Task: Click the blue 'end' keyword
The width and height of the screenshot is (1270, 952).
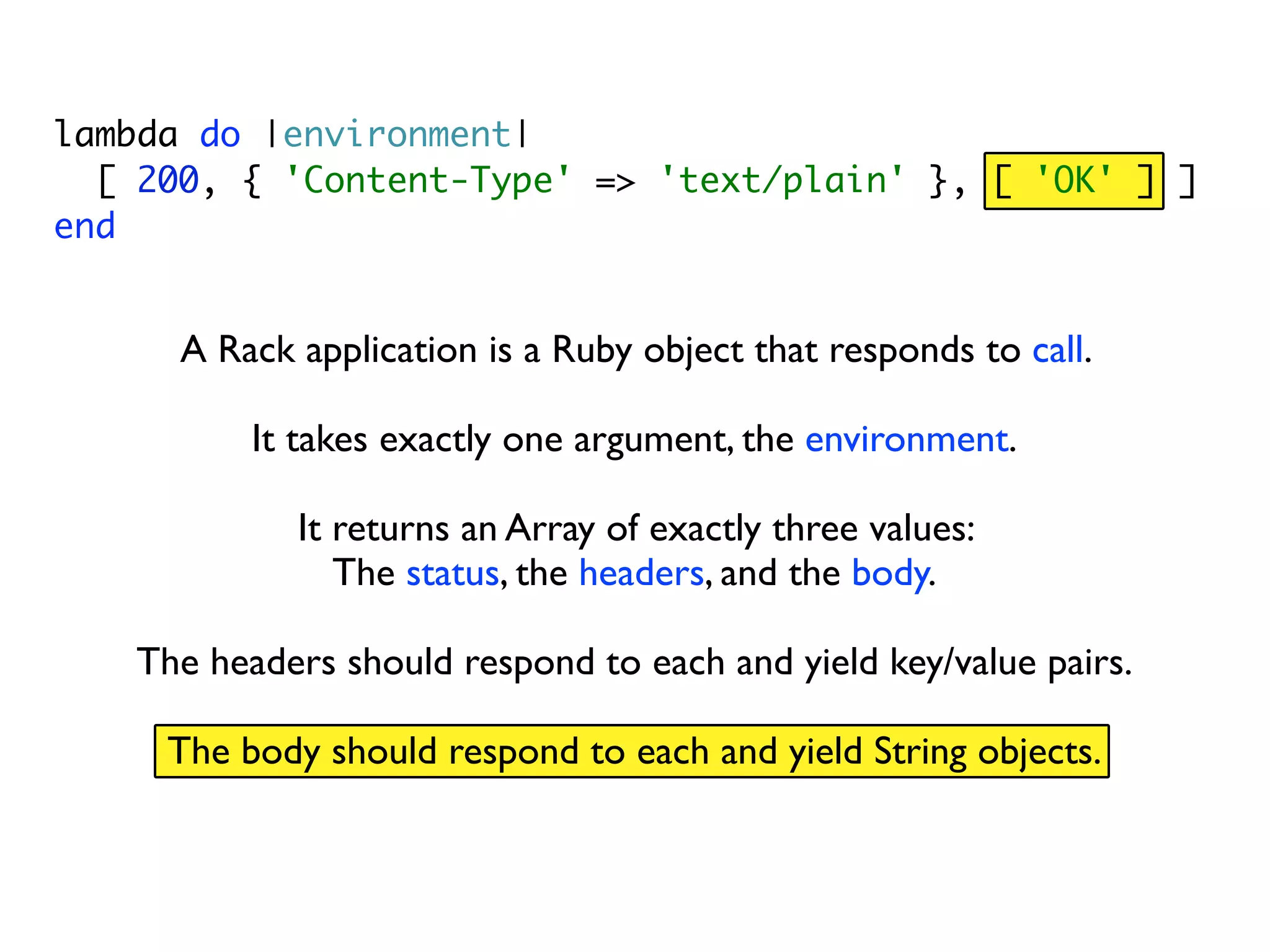Action: [x=85, y=226]
